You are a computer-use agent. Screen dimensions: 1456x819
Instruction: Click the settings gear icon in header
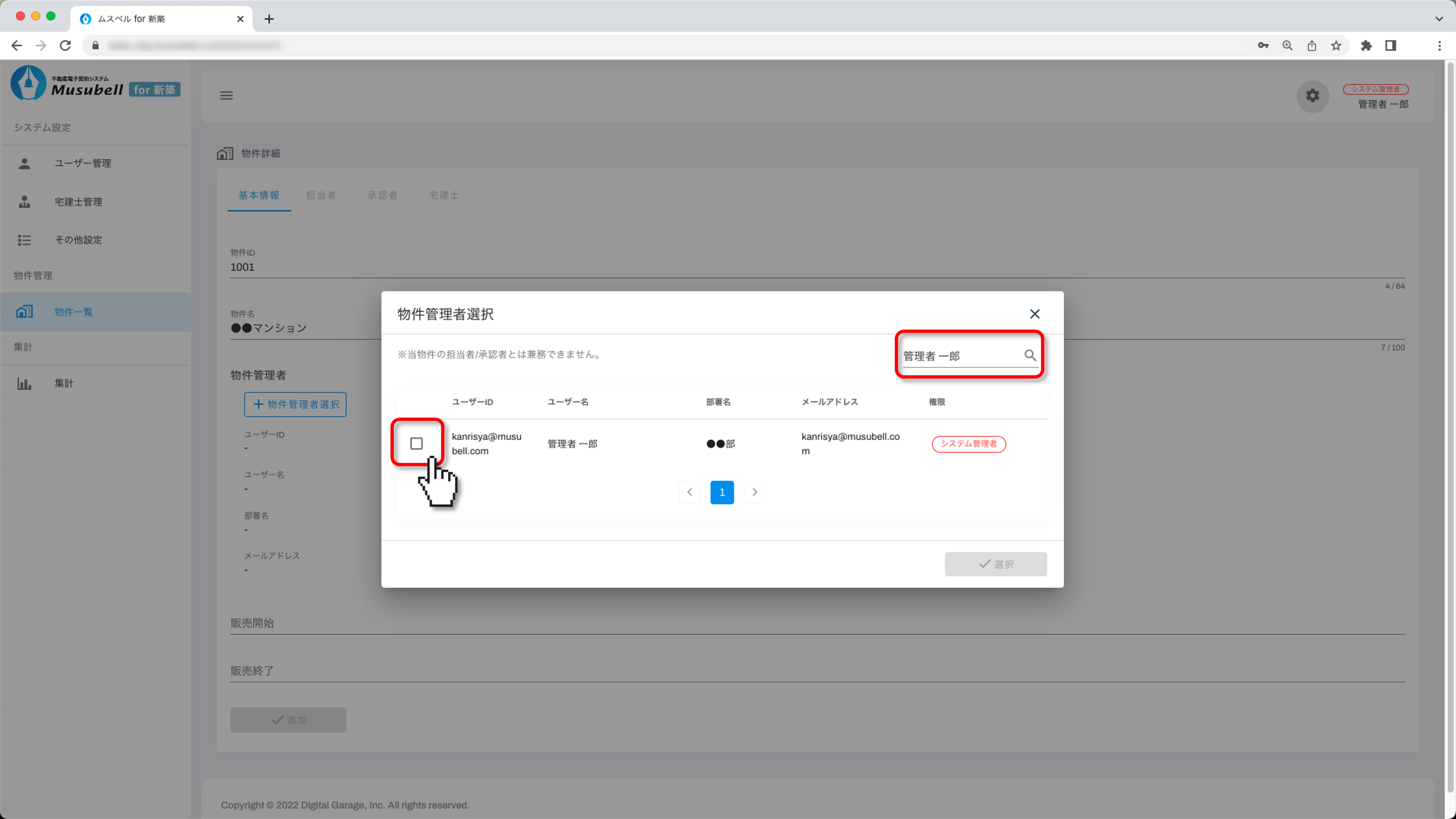click(x=1312, y=96)
